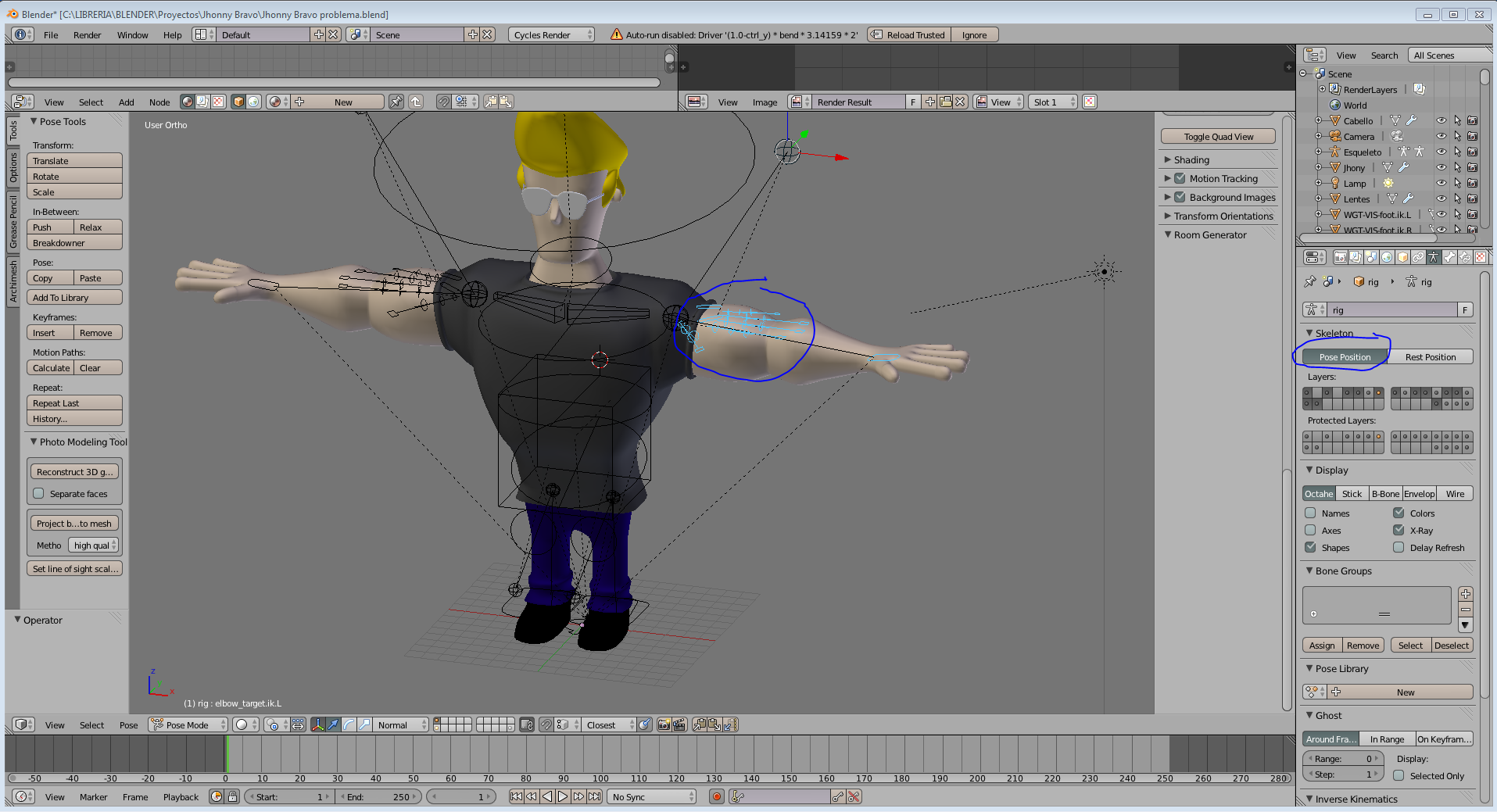Click the Toggle Quad View button
Screen dimensions: 1497x812
click(x=1219, y=137)
